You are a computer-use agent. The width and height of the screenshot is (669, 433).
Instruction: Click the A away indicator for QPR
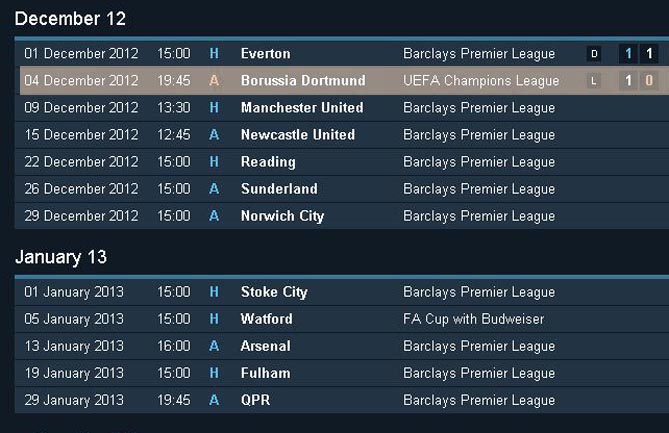tap(214, 400)
